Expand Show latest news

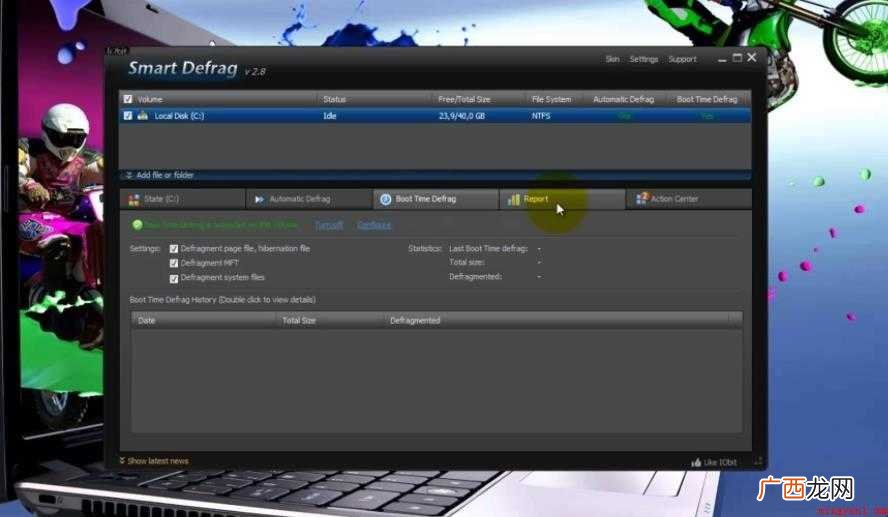point(158,461)
